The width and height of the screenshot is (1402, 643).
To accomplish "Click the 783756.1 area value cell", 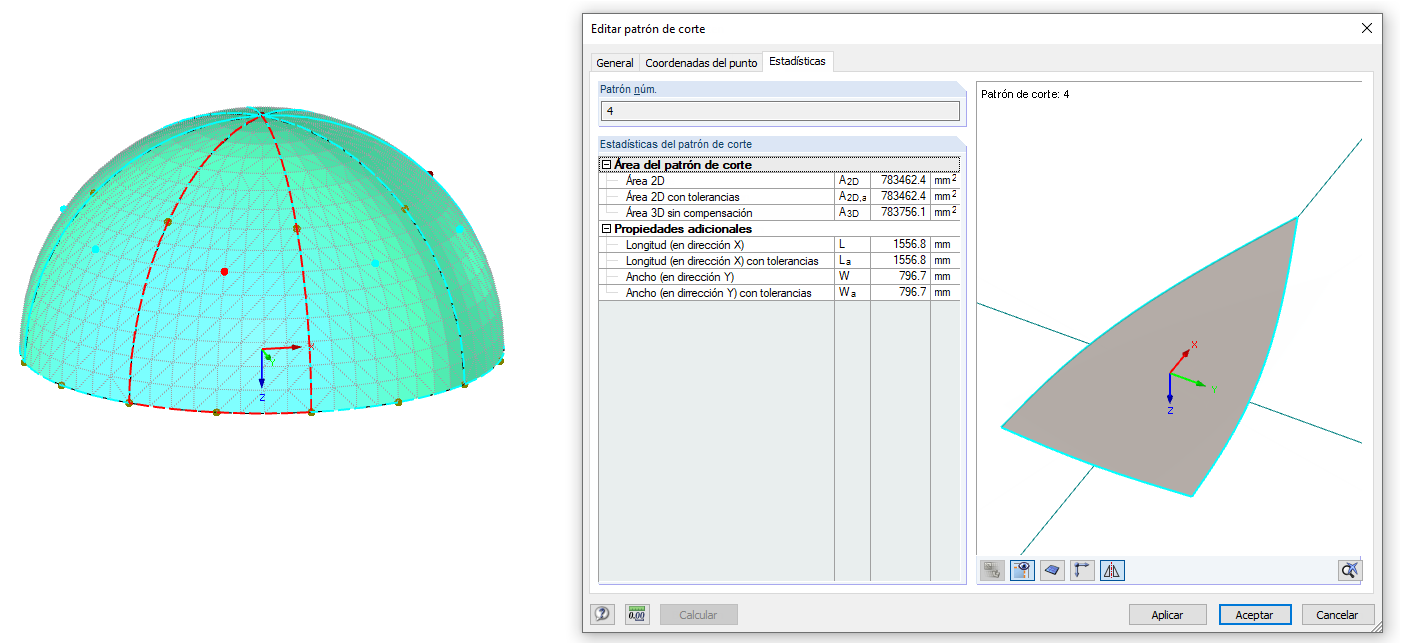I will pos(900,213).
